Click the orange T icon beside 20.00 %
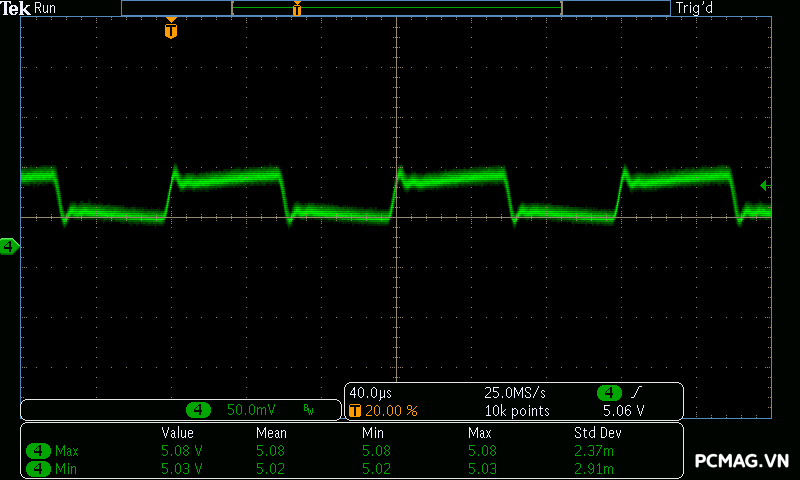 tap(354, 411)
